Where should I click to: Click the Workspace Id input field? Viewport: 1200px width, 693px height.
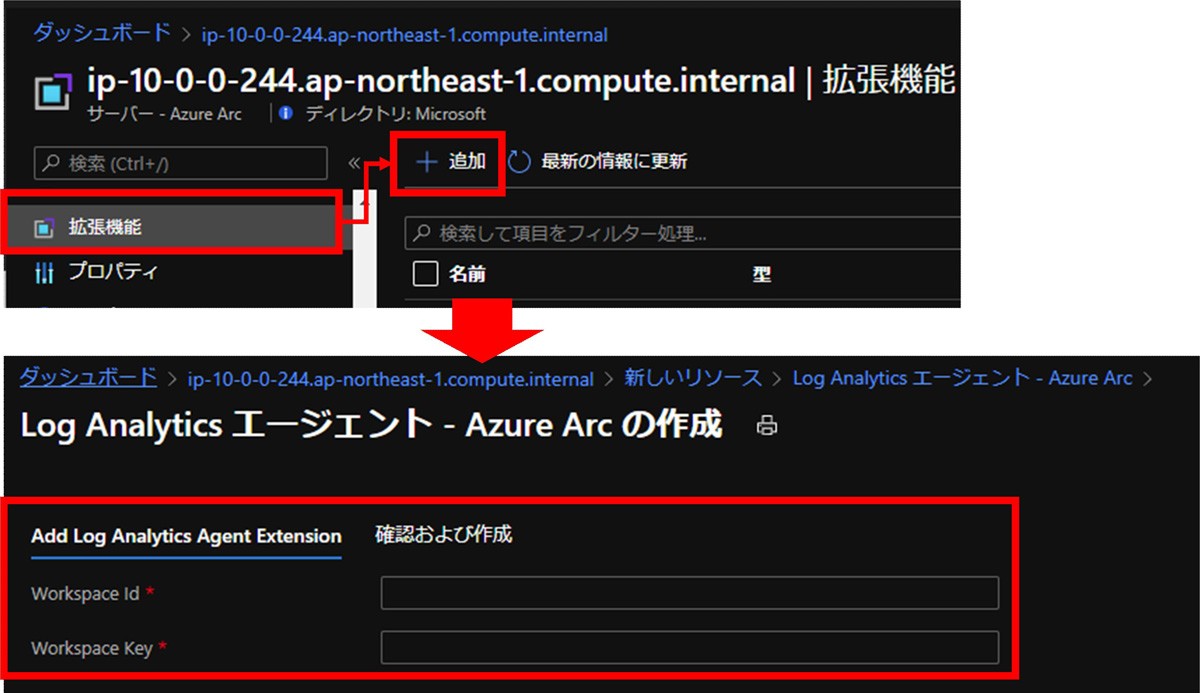[x=690, y=593]
